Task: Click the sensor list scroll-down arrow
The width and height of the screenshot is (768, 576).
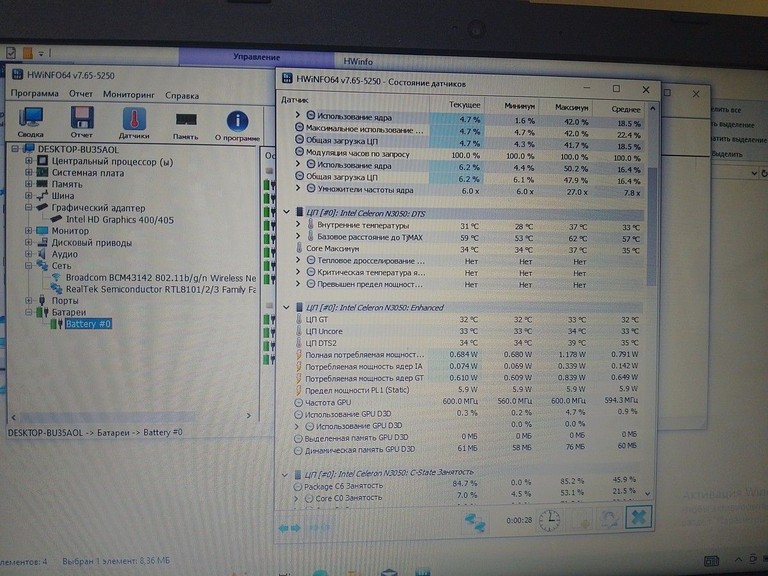Action: pos(648,494)
